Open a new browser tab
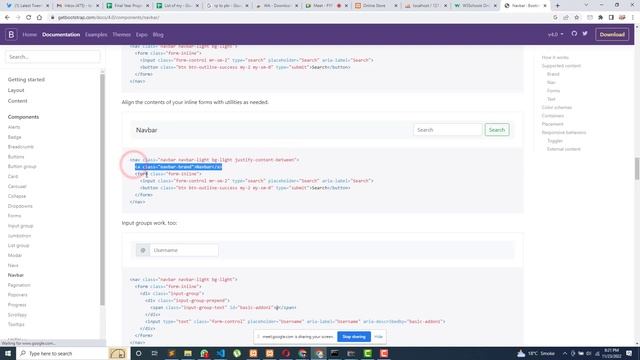The height and width of the screenshot is (360, 640). click(x=558, y=6)
